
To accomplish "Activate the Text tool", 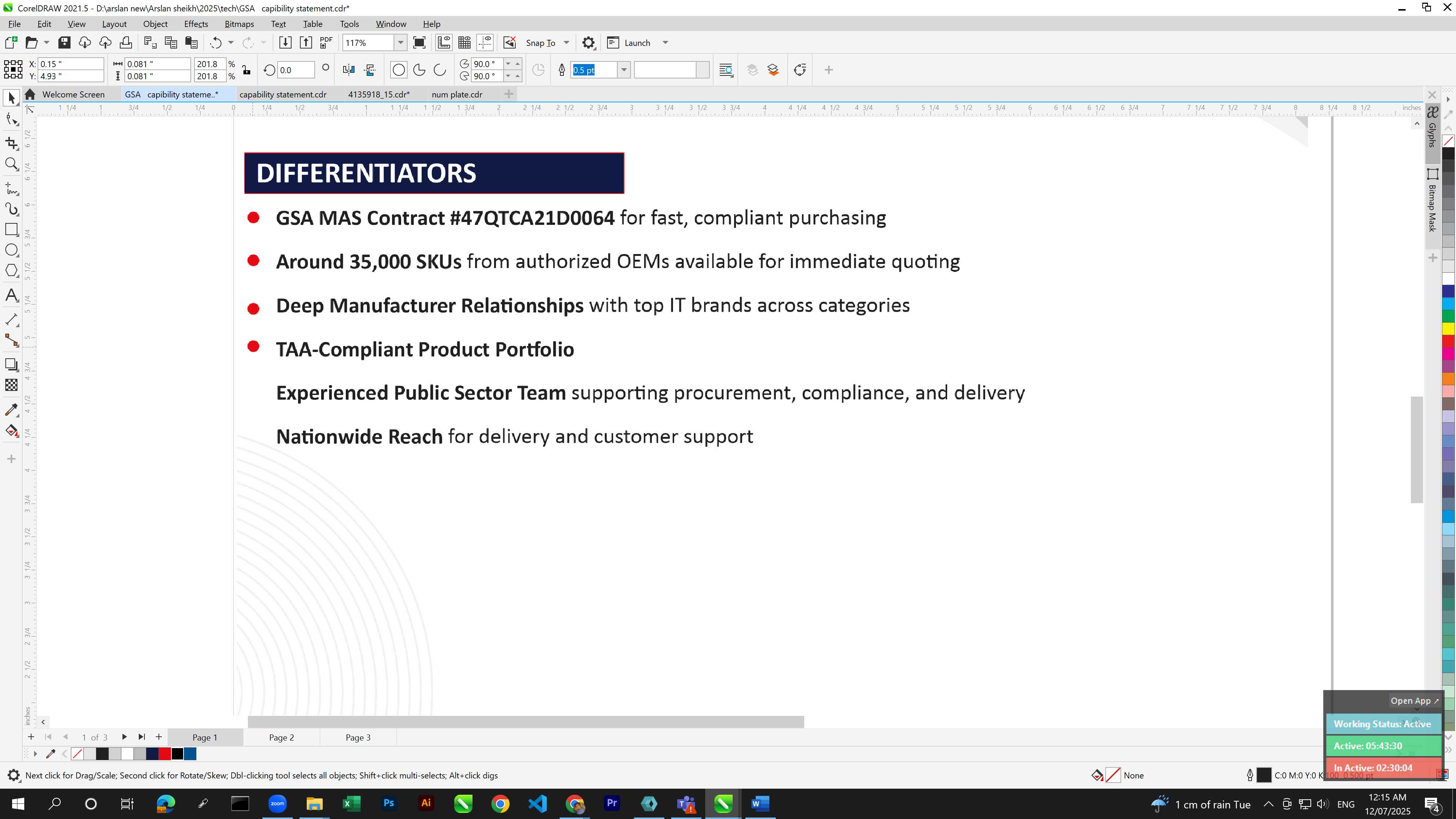I will 11,295.
